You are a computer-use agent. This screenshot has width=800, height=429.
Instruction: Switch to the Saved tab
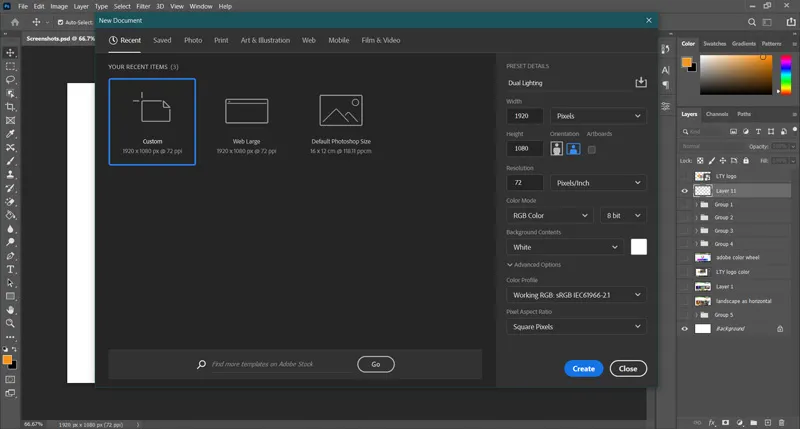point(162,40)
